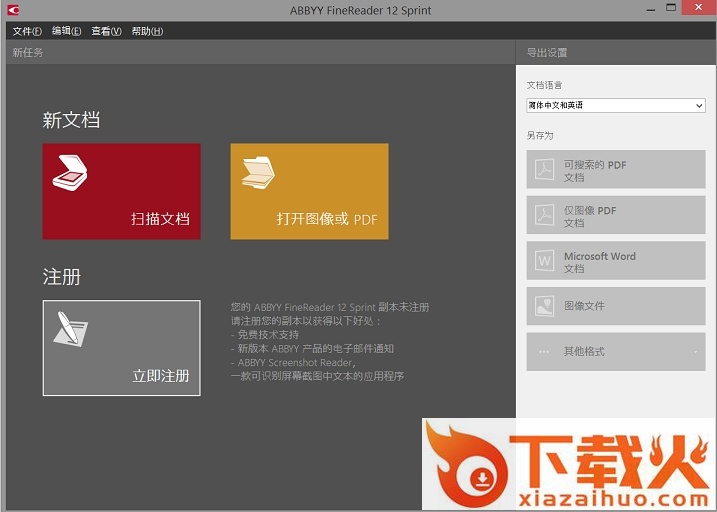This screenshot has height=512, width=717.
Task: Open the 编辑(E) menu
Action: tap(67, 31)
